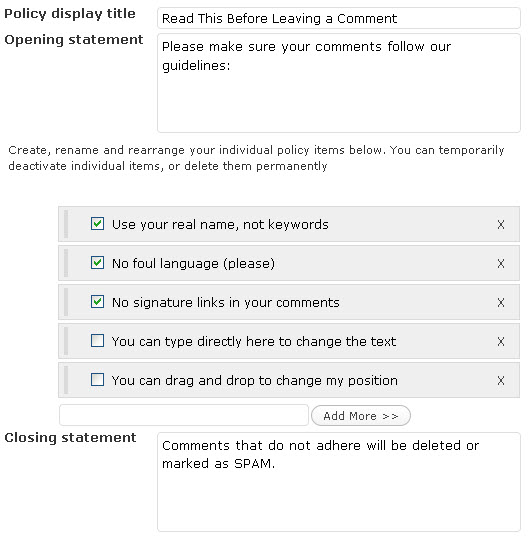The width and height of the screenshot is (528, 539).
Task: Enable 'You can type directly here' checkbox
Action: pos(97,341)
